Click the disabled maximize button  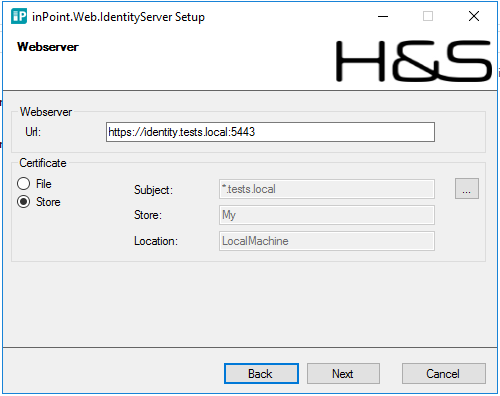point(428,16)
